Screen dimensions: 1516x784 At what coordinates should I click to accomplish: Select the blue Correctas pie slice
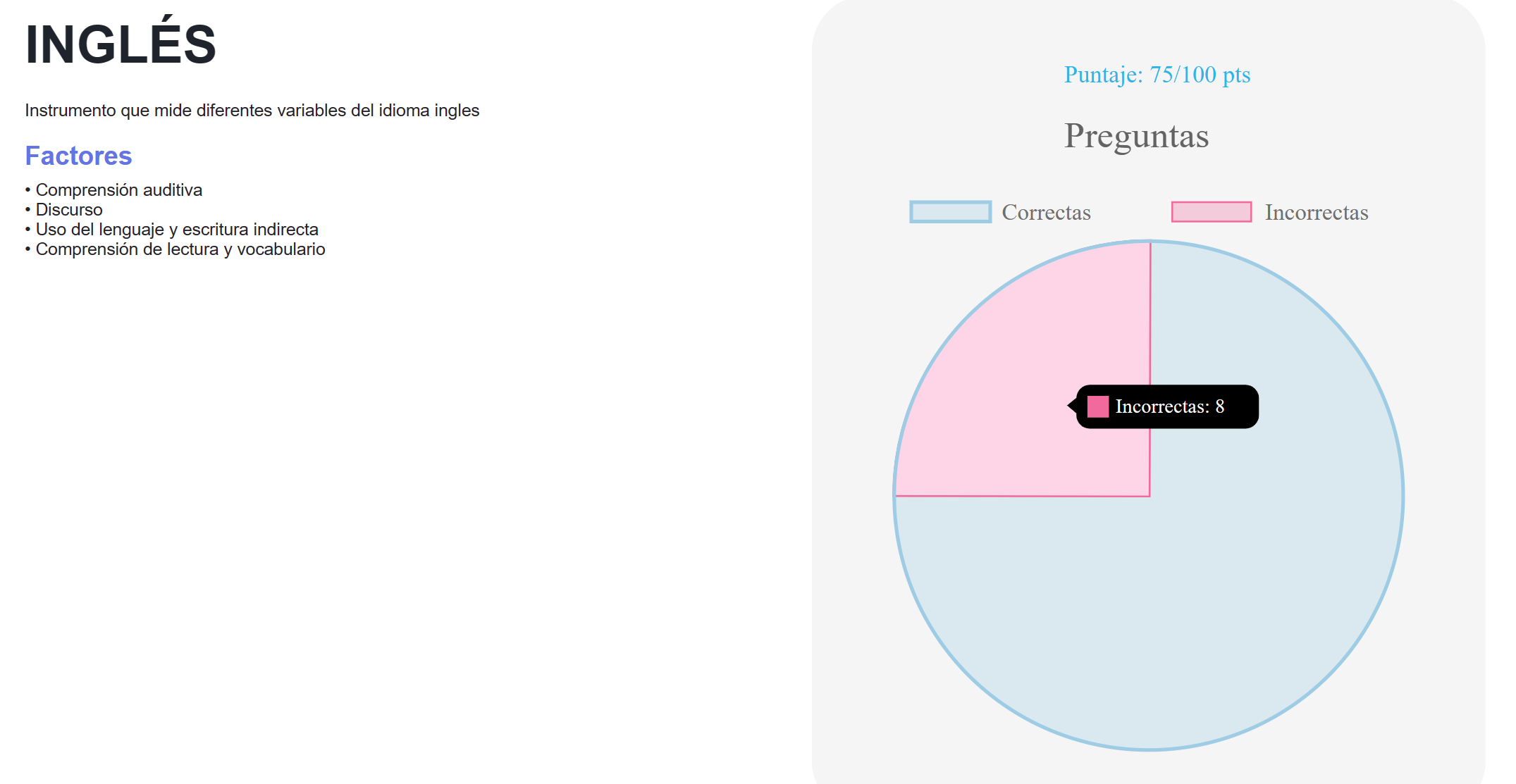1198,599
